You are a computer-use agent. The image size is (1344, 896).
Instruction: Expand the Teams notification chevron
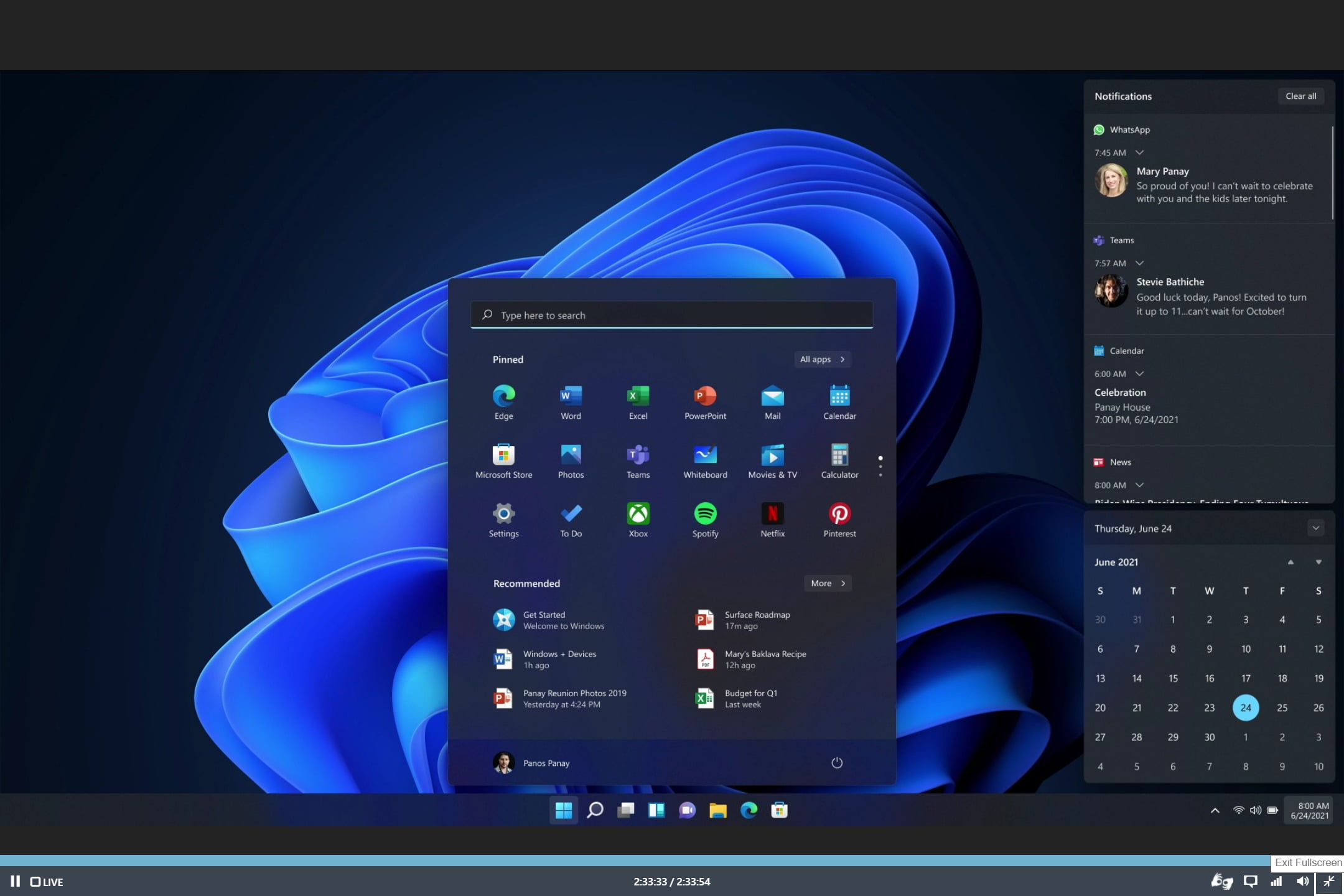point(1139,263)
